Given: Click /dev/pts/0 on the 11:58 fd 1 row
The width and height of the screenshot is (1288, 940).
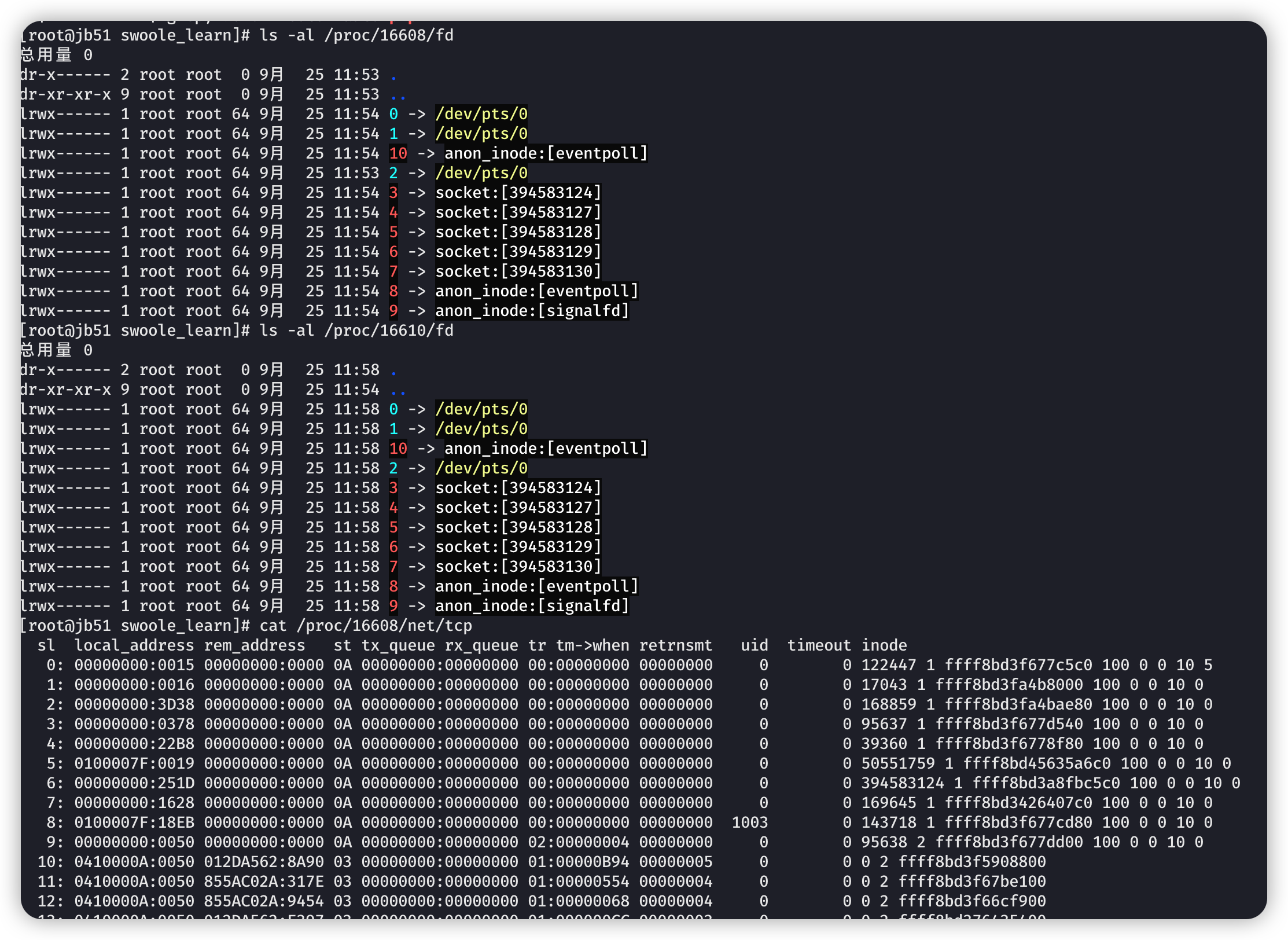Looking at the screenshot, I should pos(481,429).
